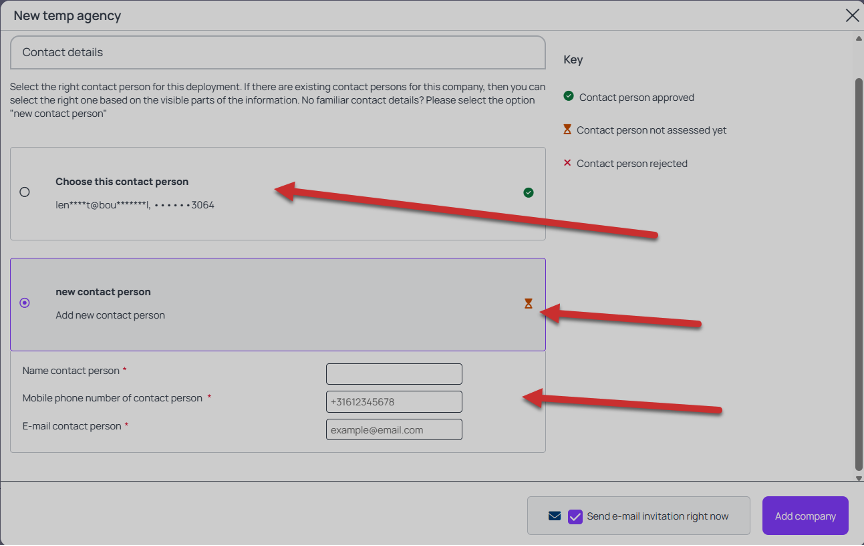Click the red X rejected icon in Key
This screenshot has width=864, height=546.
567,163
